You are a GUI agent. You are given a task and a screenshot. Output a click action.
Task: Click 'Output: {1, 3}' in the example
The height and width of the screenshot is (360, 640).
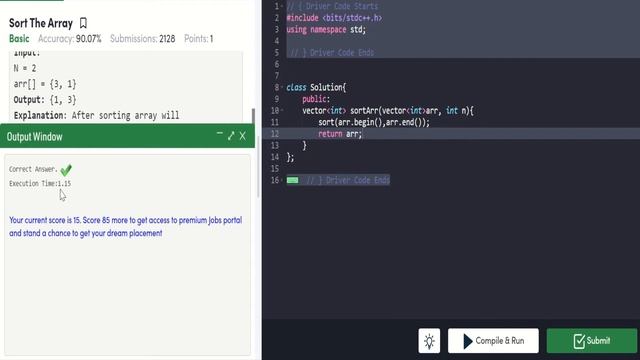[45, 100]
